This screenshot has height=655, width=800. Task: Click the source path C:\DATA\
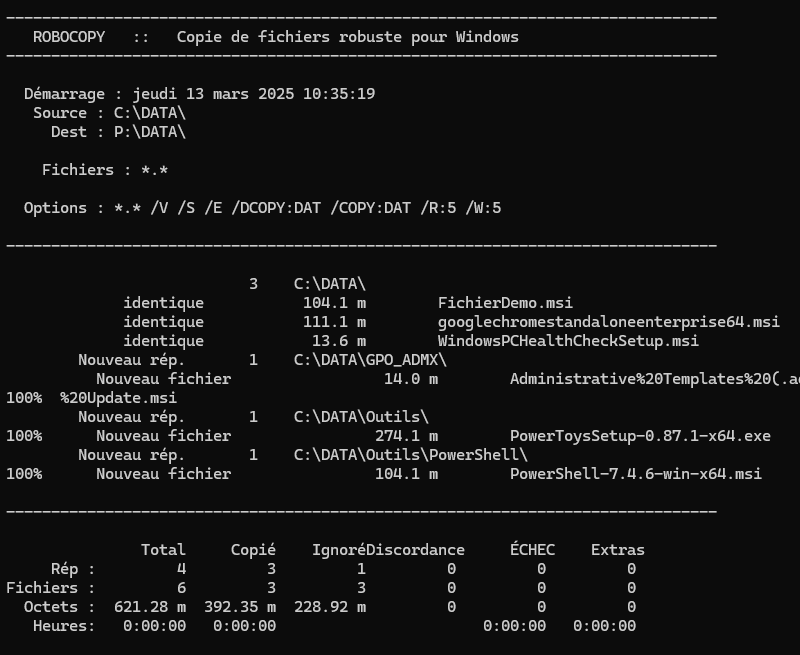point(150,113)
